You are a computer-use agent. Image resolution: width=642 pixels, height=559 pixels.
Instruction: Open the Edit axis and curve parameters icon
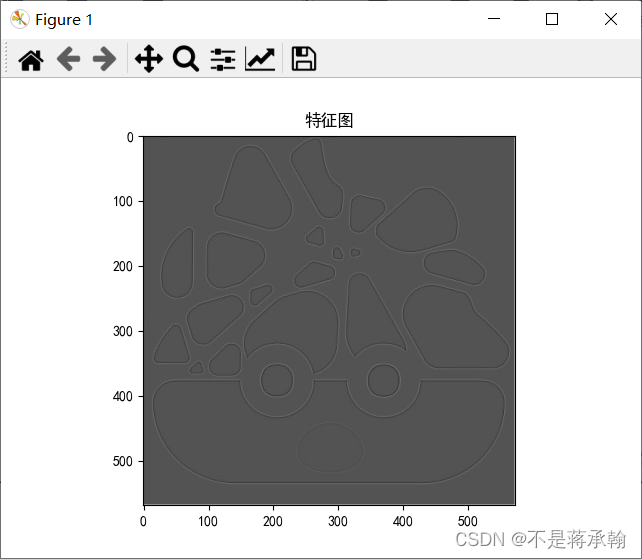click(260, 59)
